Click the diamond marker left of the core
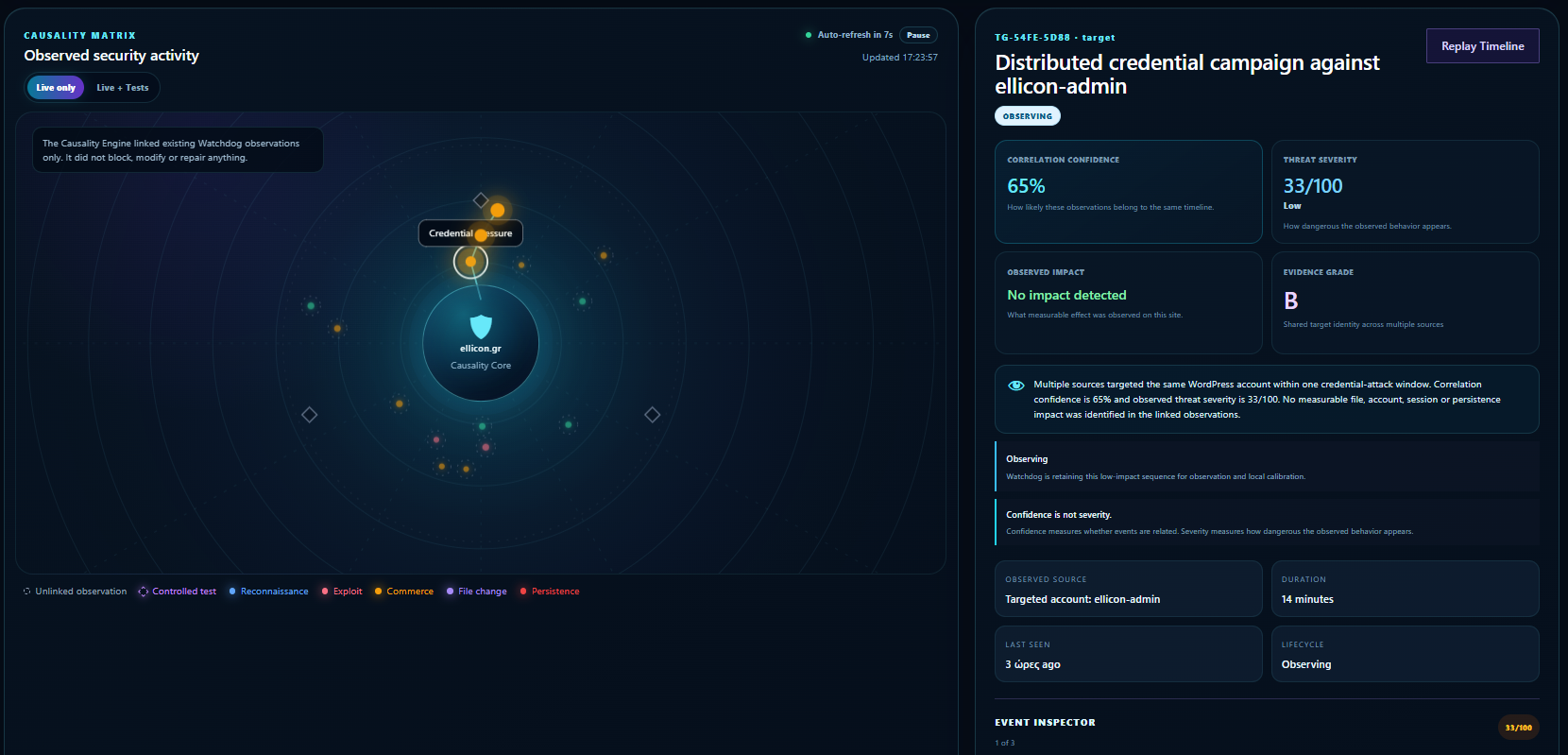This screenshot has width=1568, height=755. [x=309, y=415]
